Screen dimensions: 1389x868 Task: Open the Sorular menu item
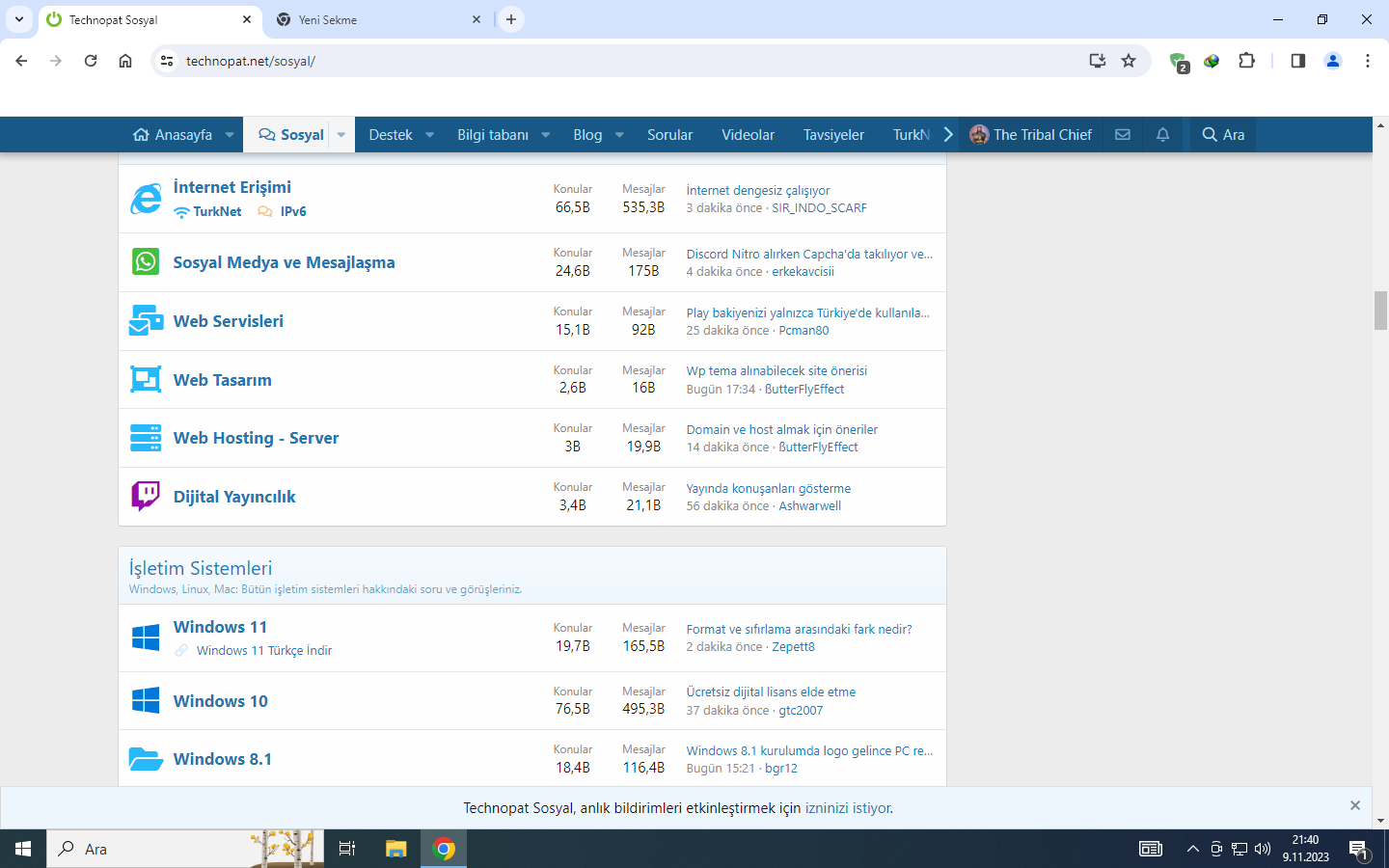click(669, 135)
